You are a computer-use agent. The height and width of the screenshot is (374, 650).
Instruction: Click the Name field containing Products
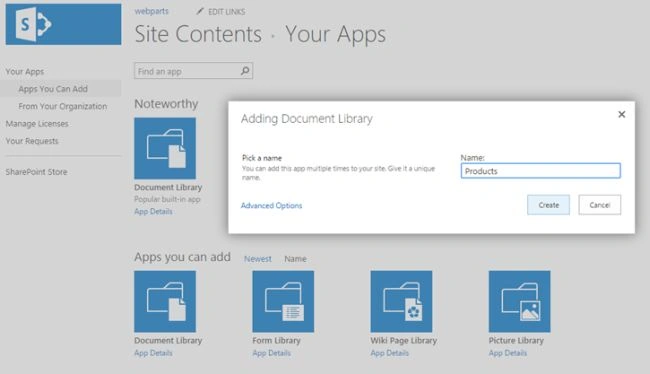click(541, 171)
